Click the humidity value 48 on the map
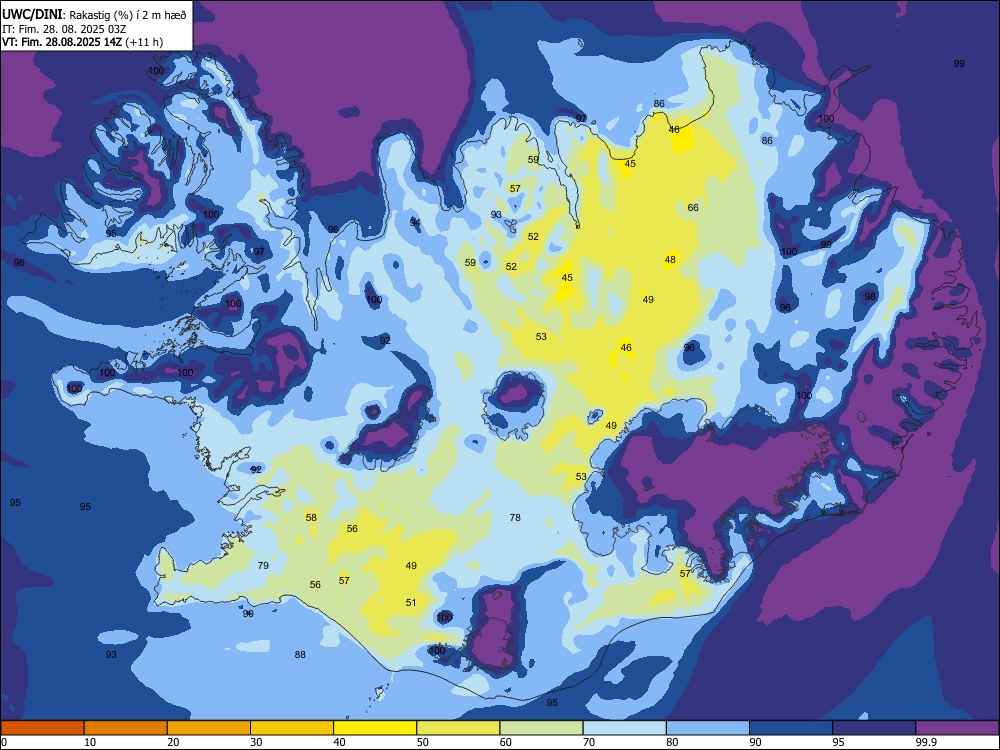This screenshot has height=750, width=1000. 670,260
